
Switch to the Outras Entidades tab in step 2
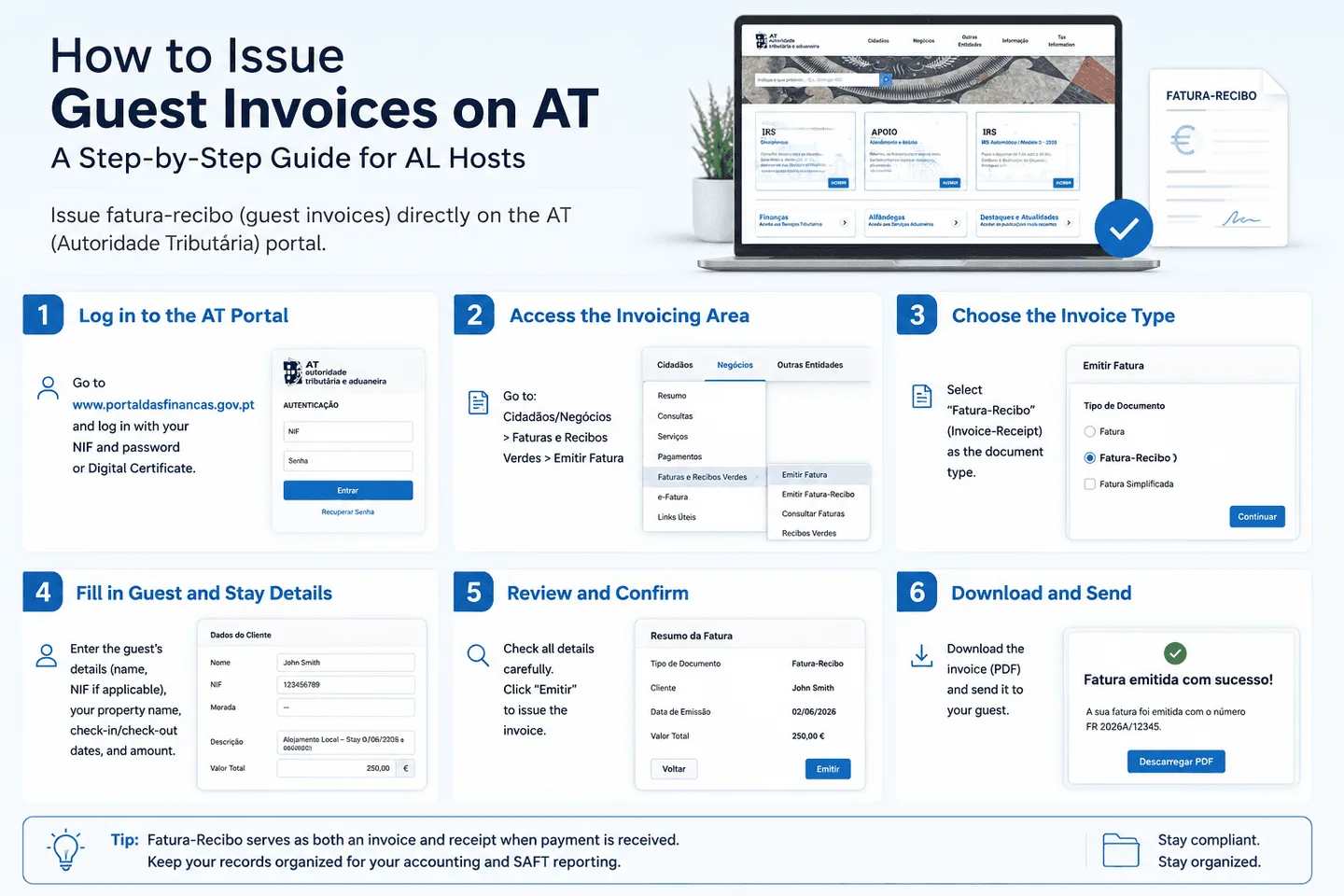point(810,365)
